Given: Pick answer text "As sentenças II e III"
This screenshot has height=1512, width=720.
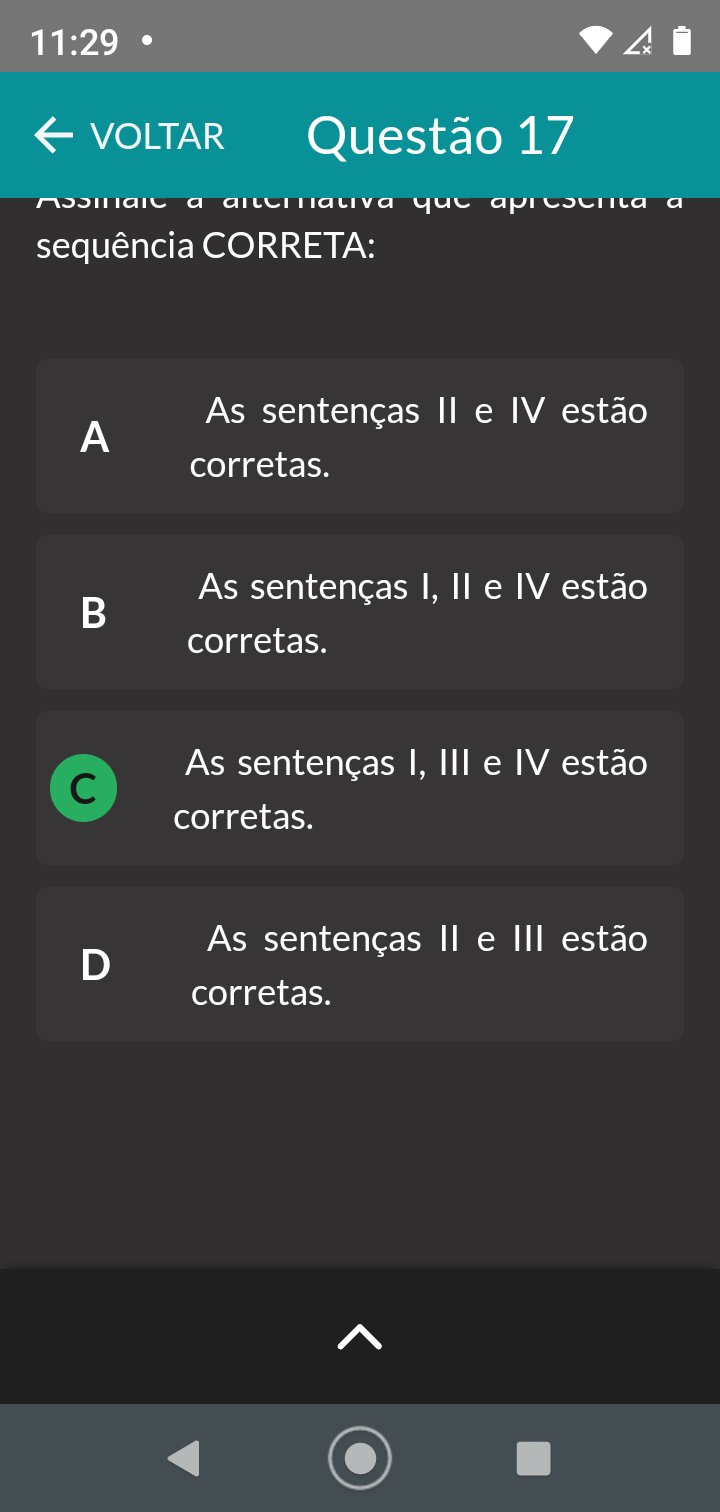Looking at the screenshot, I should pos(418,965).
